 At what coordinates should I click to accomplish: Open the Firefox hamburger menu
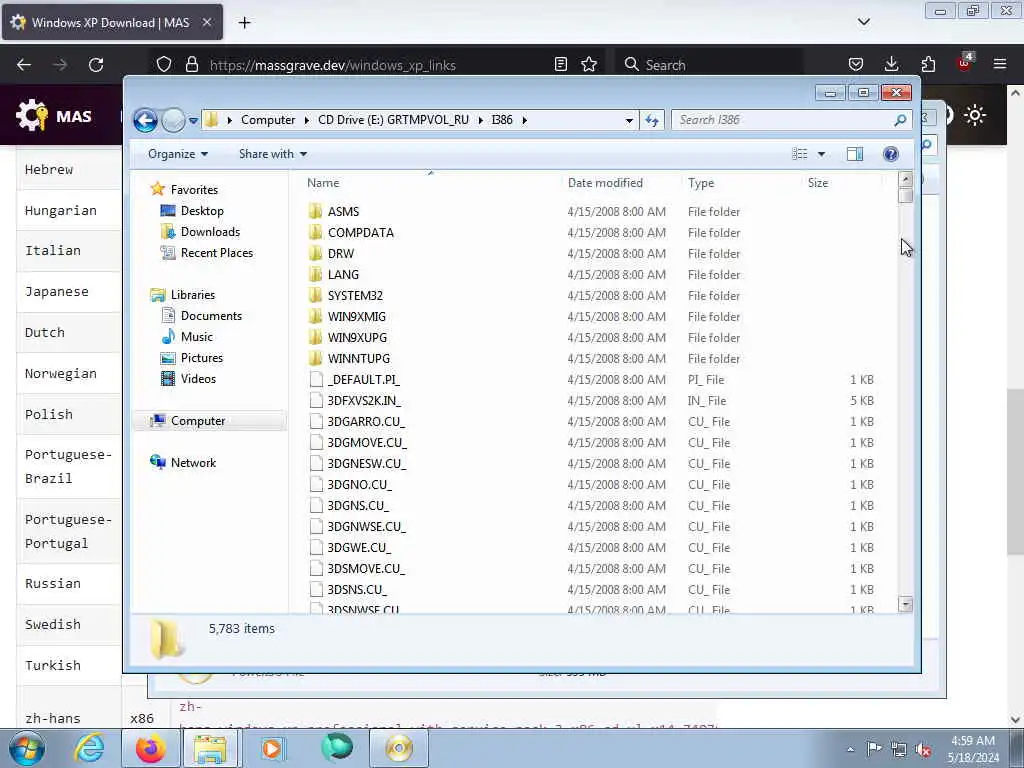1000,64
